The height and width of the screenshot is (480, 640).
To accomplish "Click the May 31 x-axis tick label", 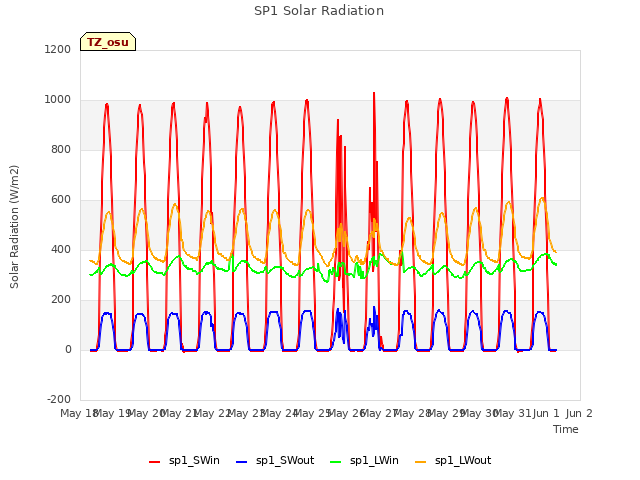I will 512,413.
